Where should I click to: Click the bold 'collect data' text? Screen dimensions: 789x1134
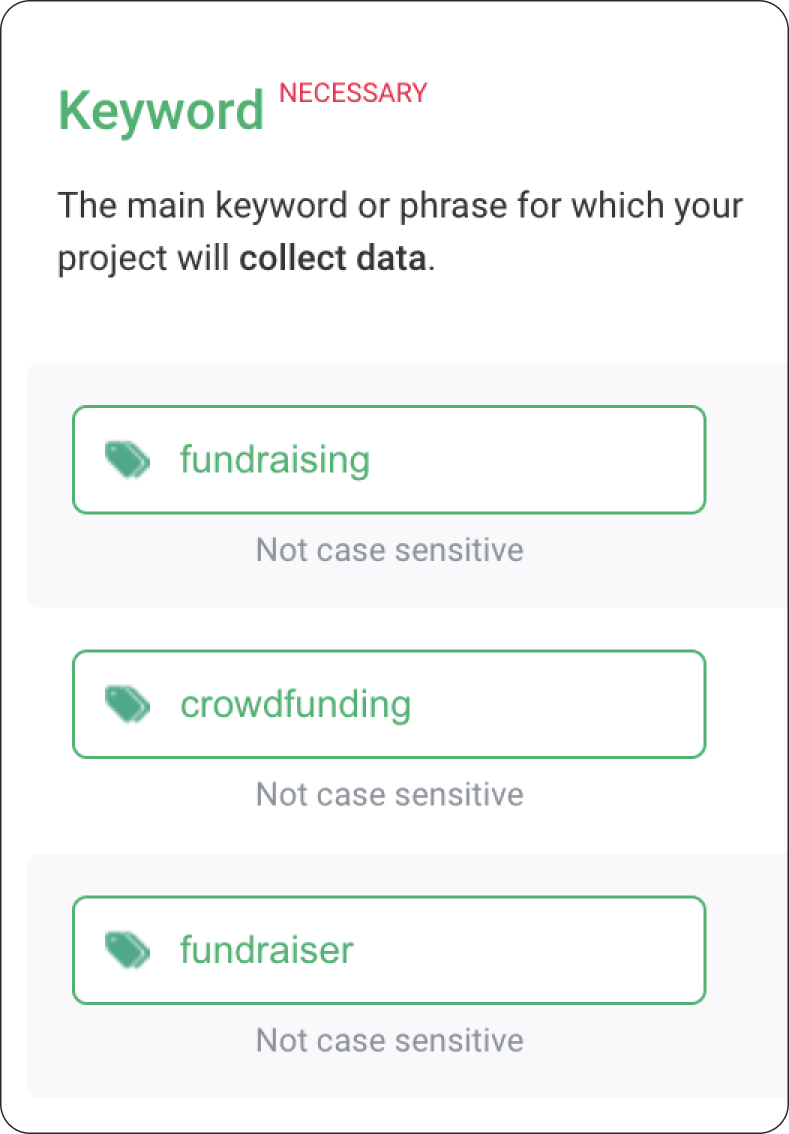tap(332, 259)
